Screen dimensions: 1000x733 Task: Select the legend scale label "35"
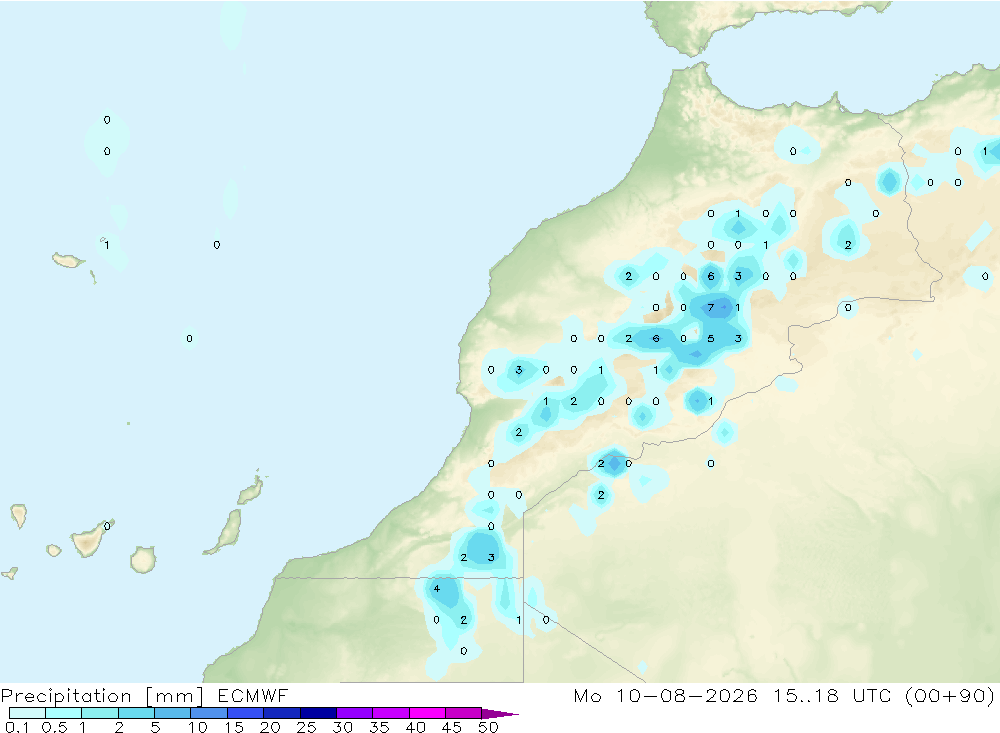(x=379, y=727)
